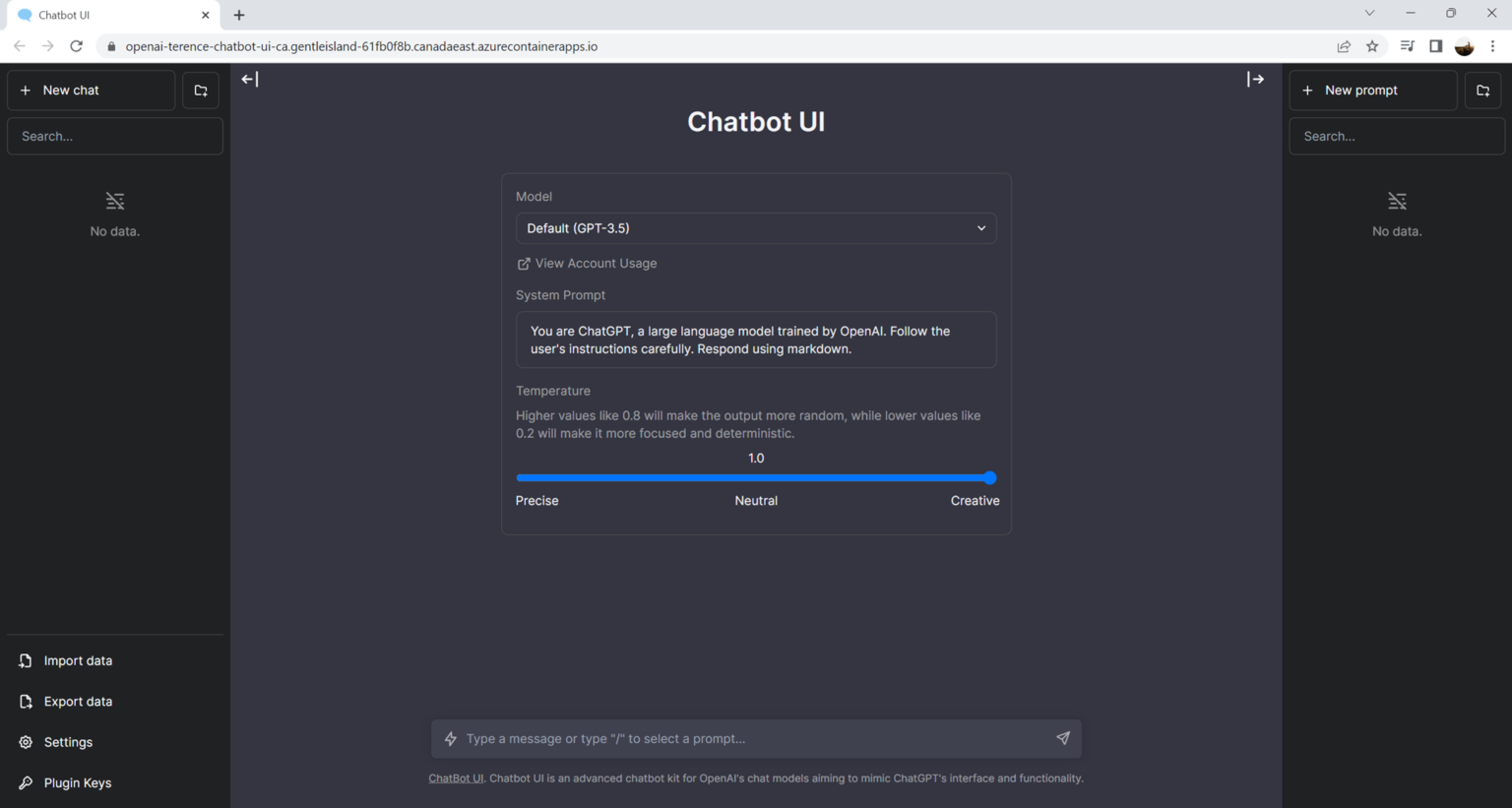Click the Model label
Image resolution: width=1512 pixels, height=808 pixels.
[534, 196]
